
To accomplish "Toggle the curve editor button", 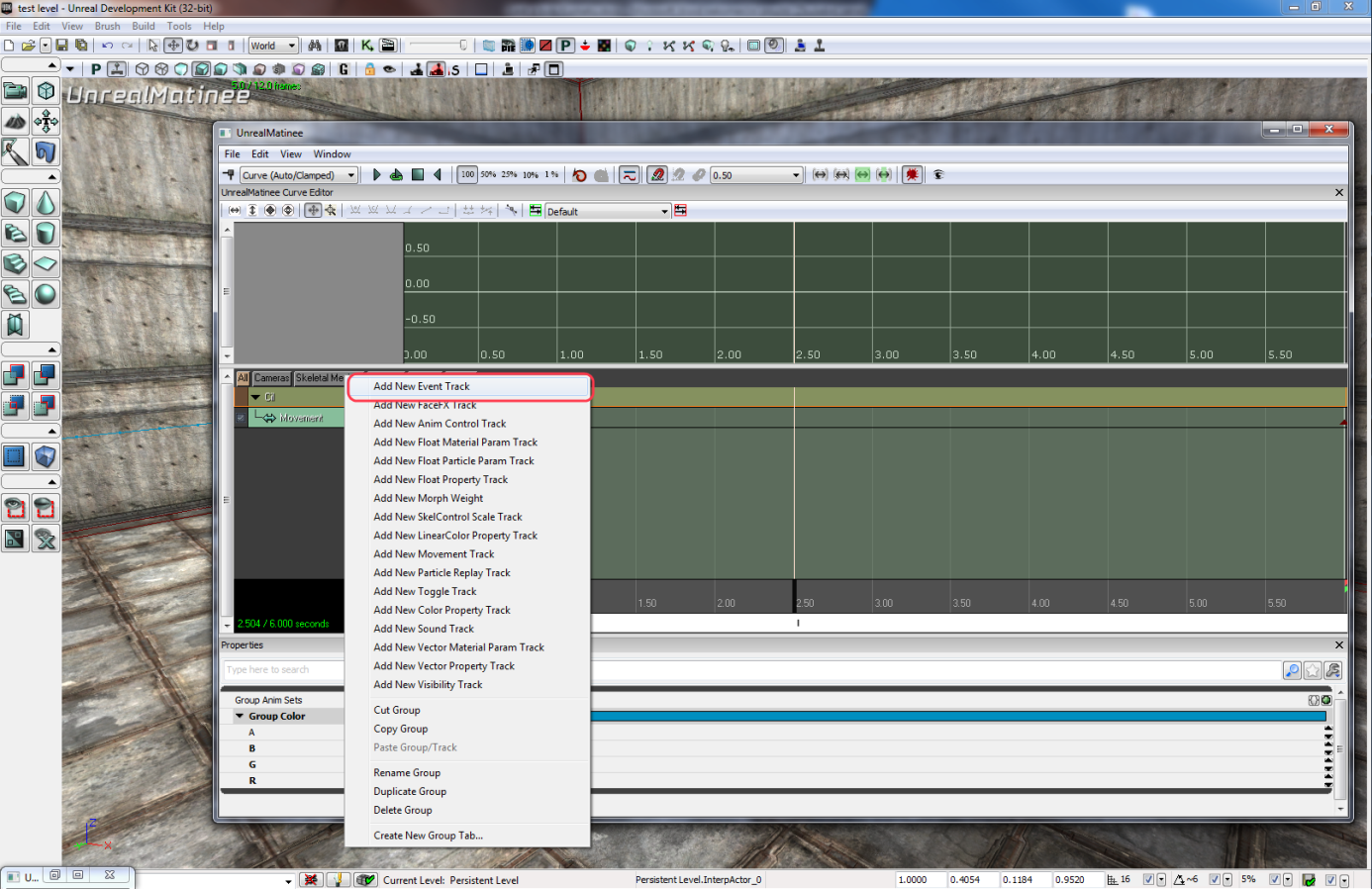I will pos(630,175).
